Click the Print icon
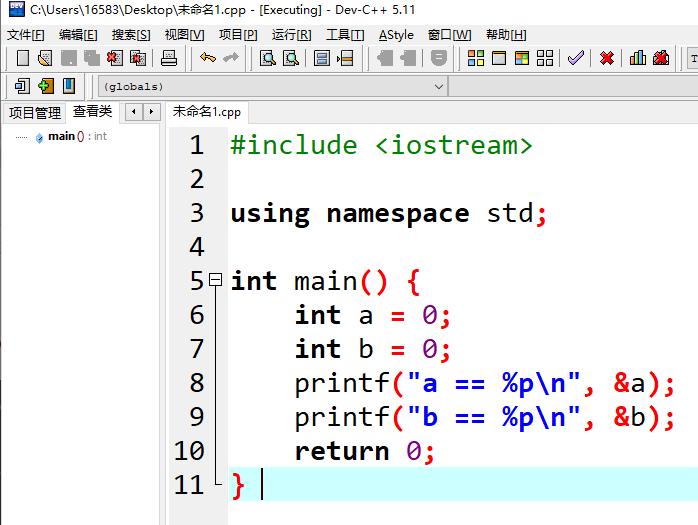 (x=169, y=58)
